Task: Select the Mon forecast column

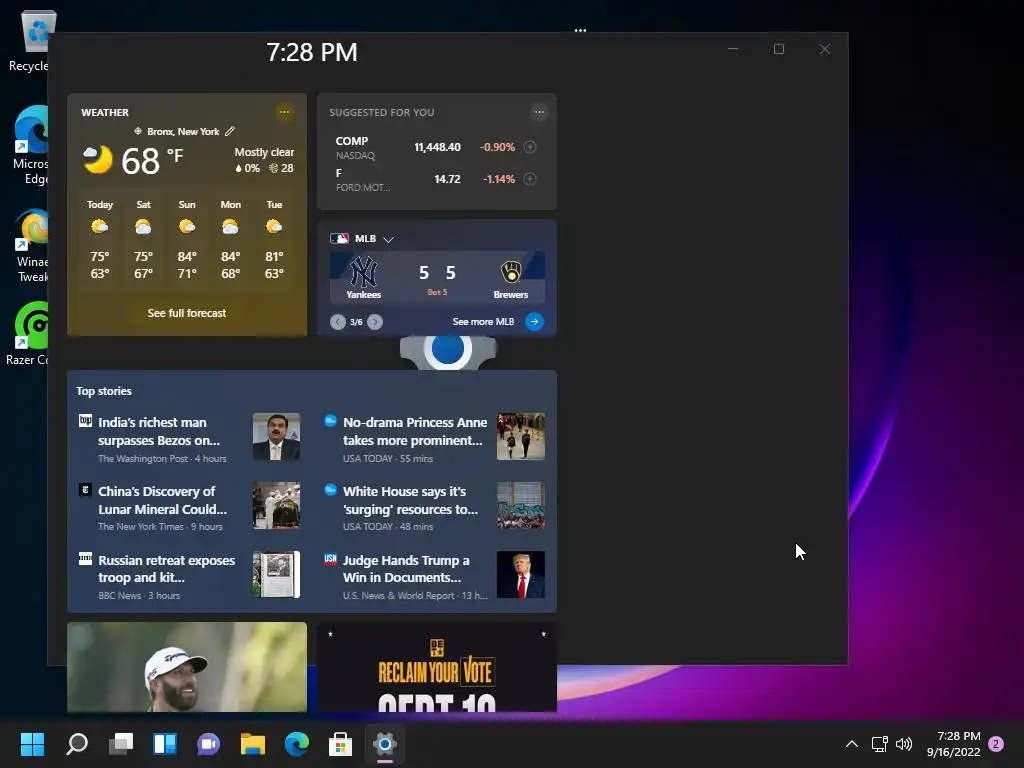Action: (x=231, y=240)
